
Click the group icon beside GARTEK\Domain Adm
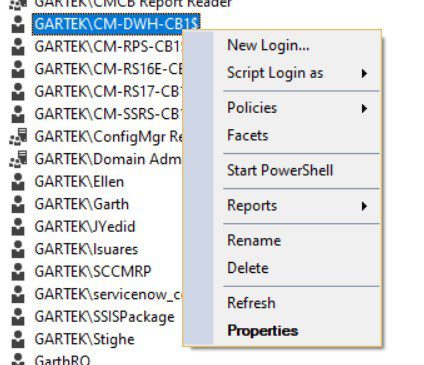18,159
